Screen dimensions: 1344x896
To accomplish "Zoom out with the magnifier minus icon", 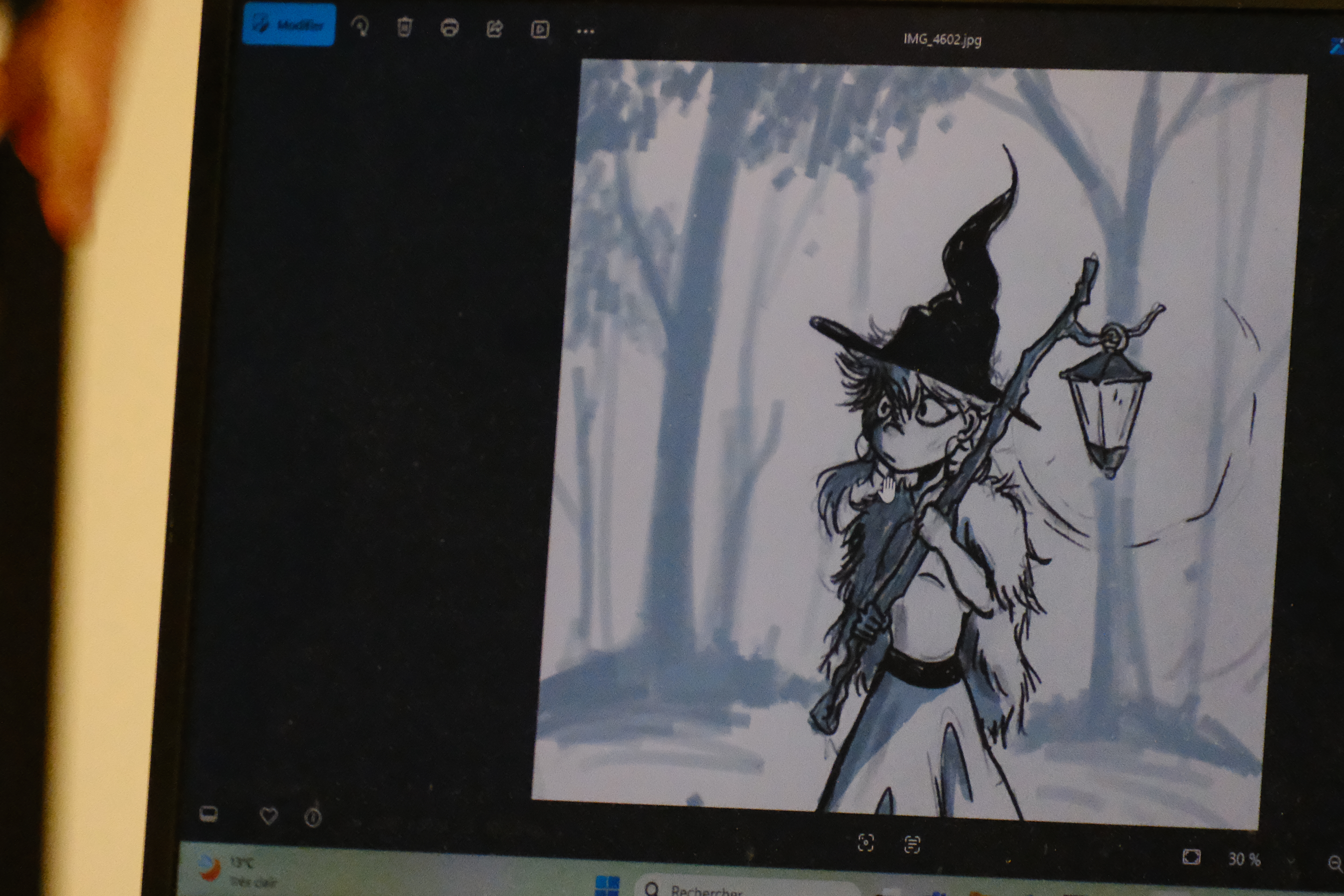I will [x=1335, y=862].
